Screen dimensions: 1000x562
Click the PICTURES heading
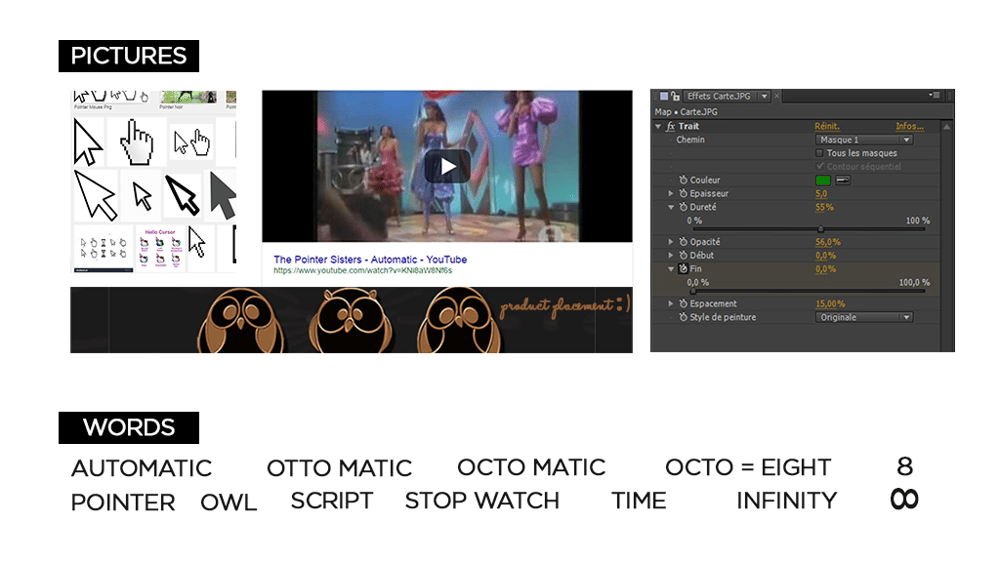click(129, 56)
